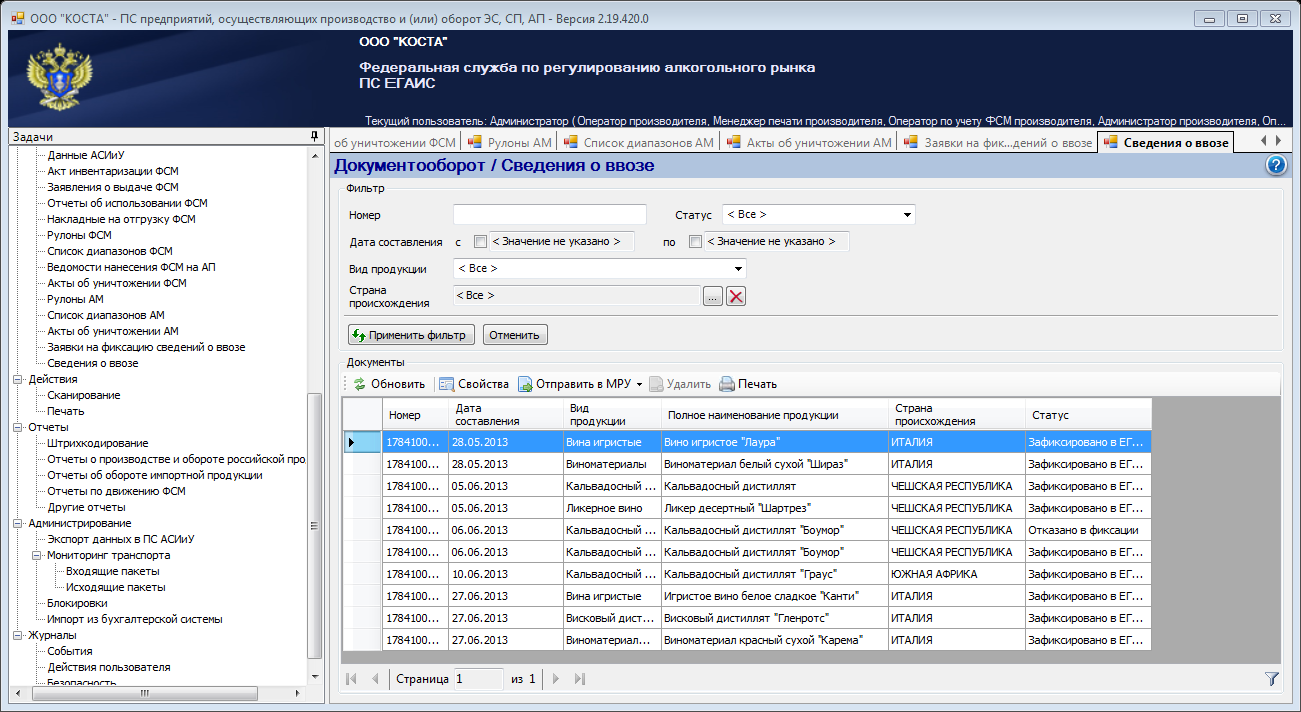Collapse the Действия tree node

pos(17,379)
